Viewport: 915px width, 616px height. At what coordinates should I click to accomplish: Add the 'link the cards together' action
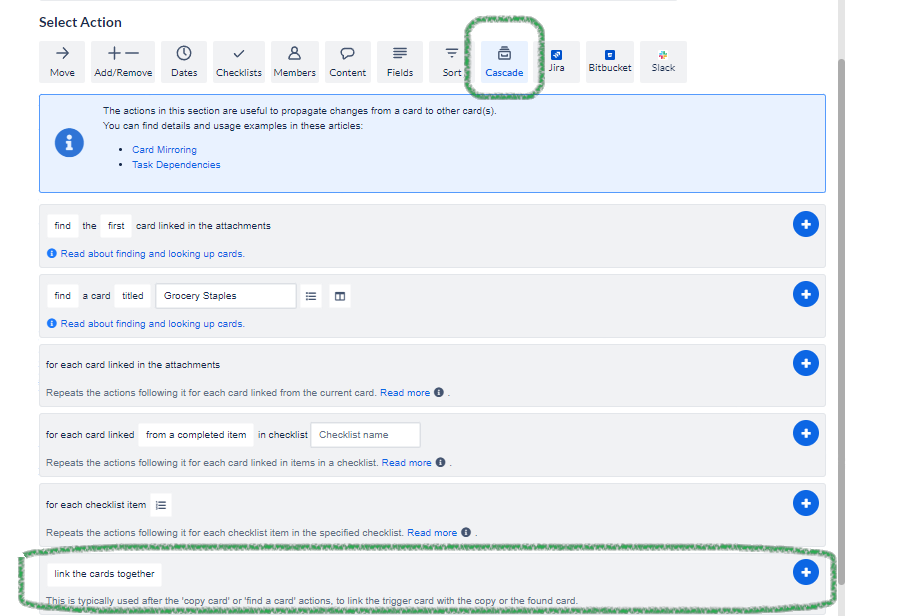point(806,572)
